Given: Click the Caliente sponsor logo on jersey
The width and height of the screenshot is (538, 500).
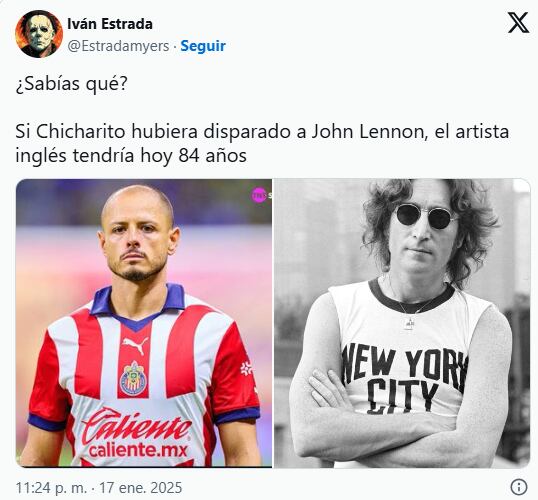Looking at the screenshot, I should point(137,426).
